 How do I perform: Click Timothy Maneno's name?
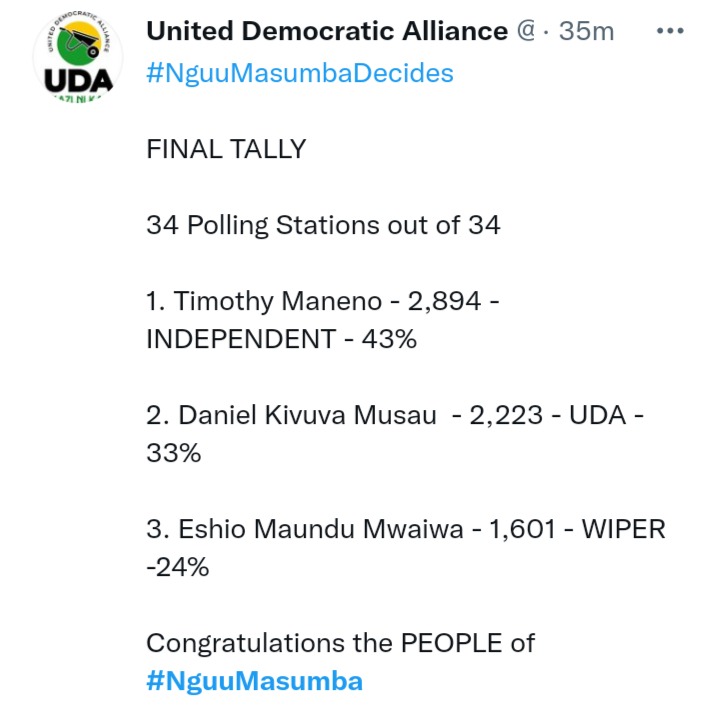coord(278,302)
